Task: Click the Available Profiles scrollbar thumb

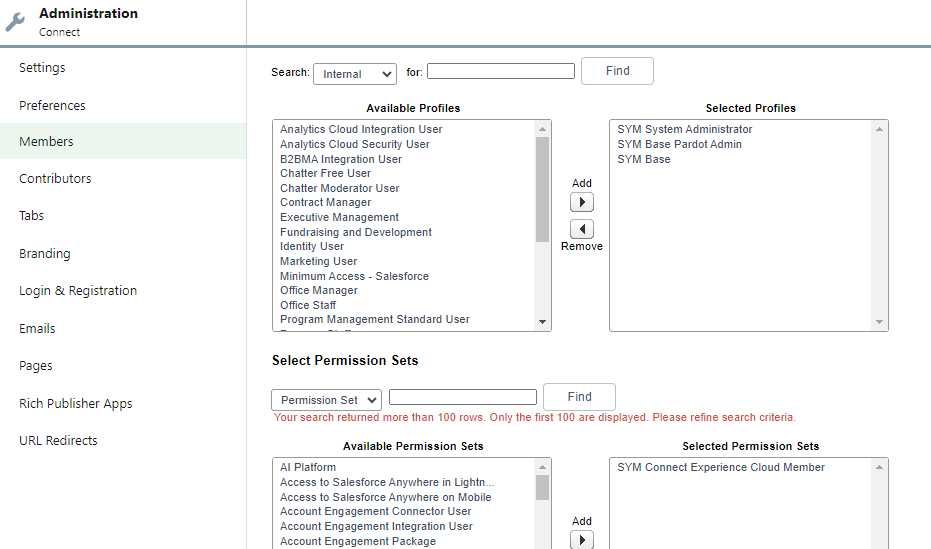Action: [x=542, y=189]
